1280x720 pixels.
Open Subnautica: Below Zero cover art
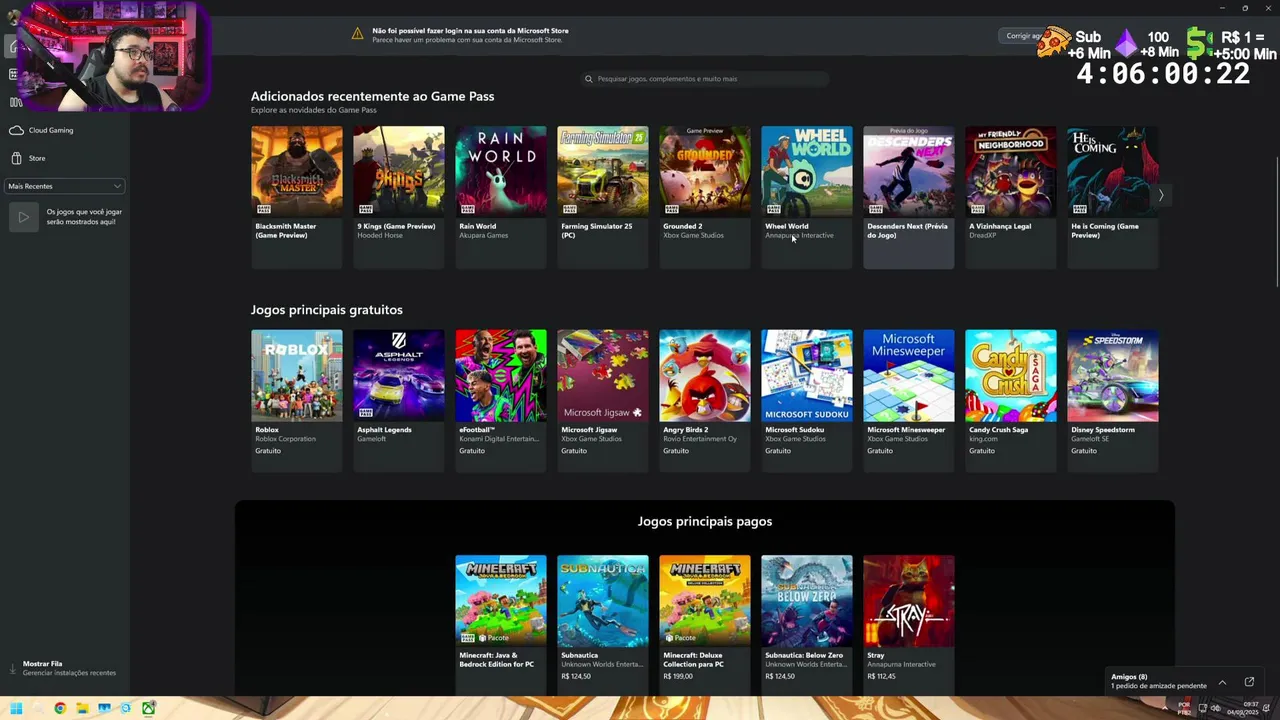tap(806, 601)
